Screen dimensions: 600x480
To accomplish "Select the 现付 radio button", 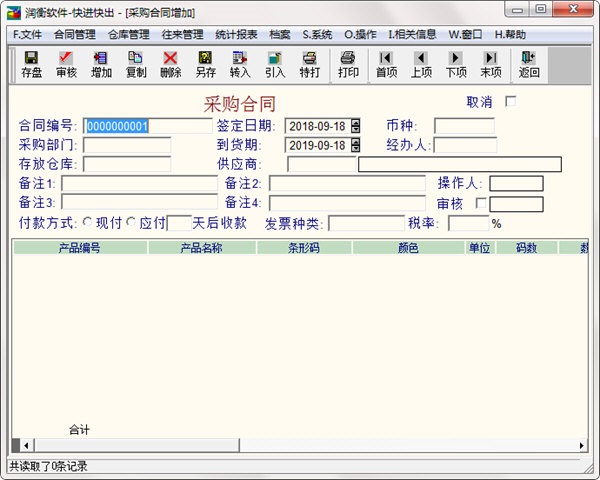I will [x=88, y=222].
